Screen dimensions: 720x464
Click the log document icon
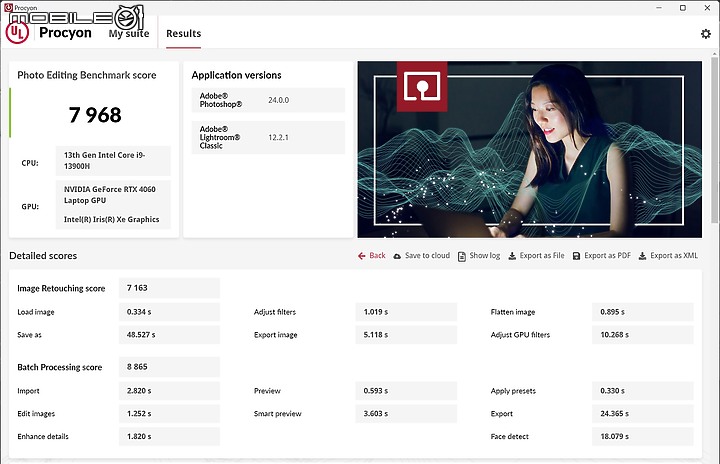tap(462, 256)
